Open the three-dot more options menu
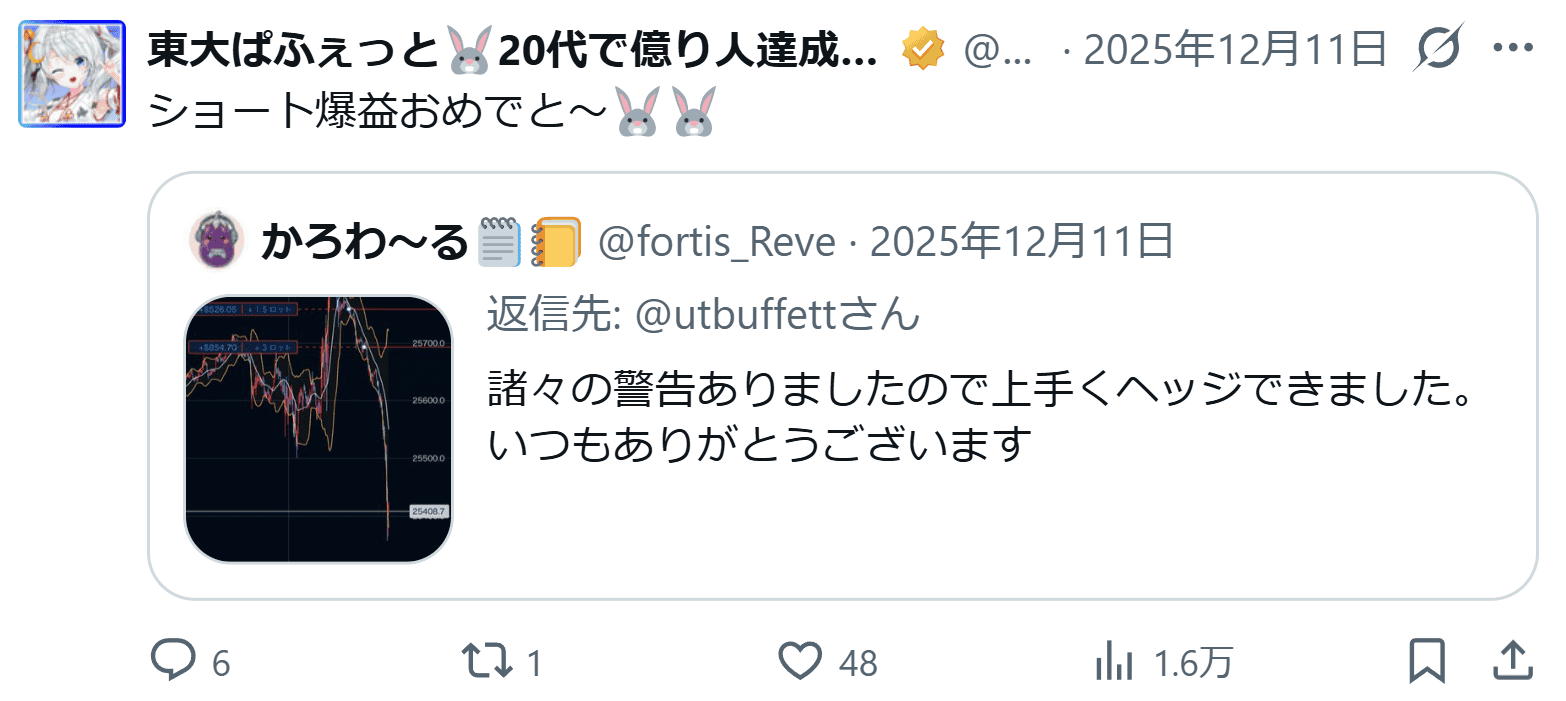Screen dimensions: 1566x701 click(1513, 48)
